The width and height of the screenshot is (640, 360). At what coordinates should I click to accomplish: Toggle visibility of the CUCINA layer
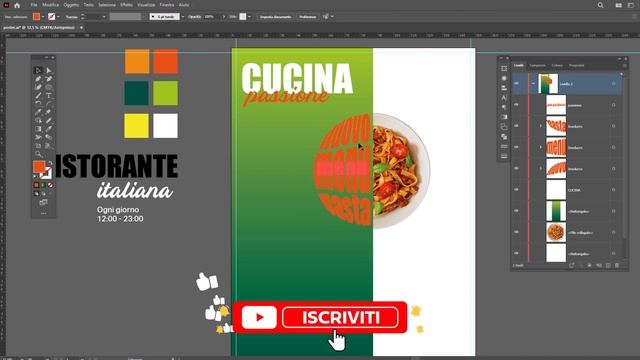516,190
